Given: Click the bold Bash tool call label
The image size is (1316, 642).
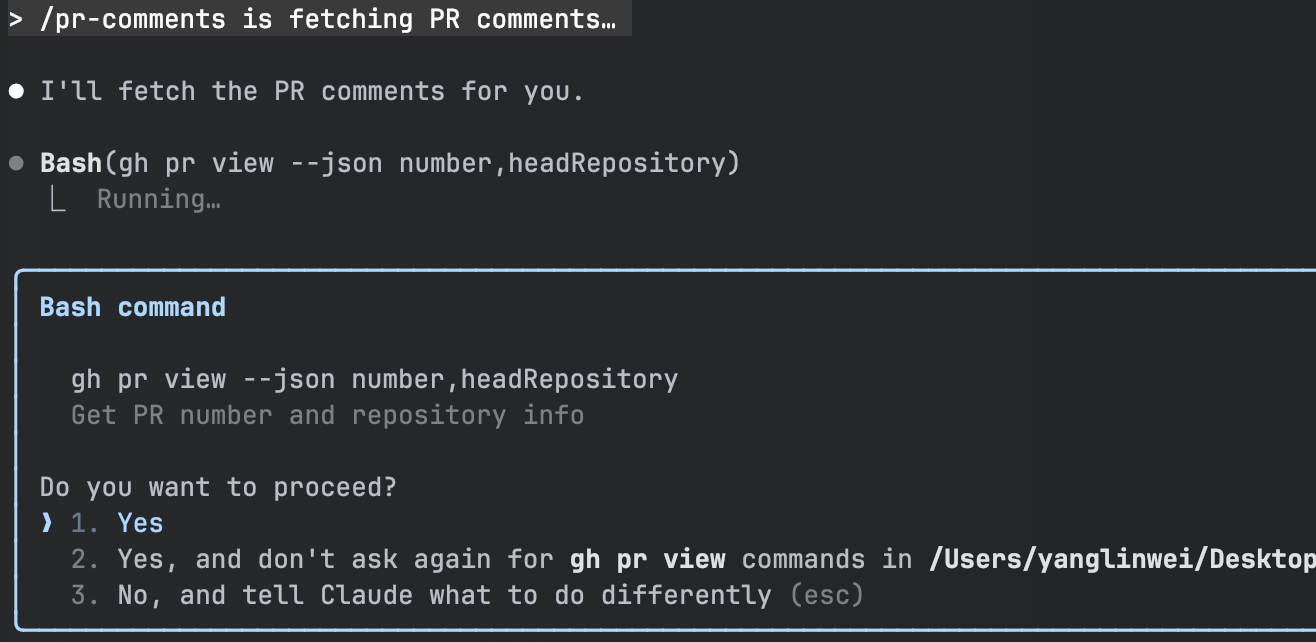Looking at the screenshot, I should point(71,163).
